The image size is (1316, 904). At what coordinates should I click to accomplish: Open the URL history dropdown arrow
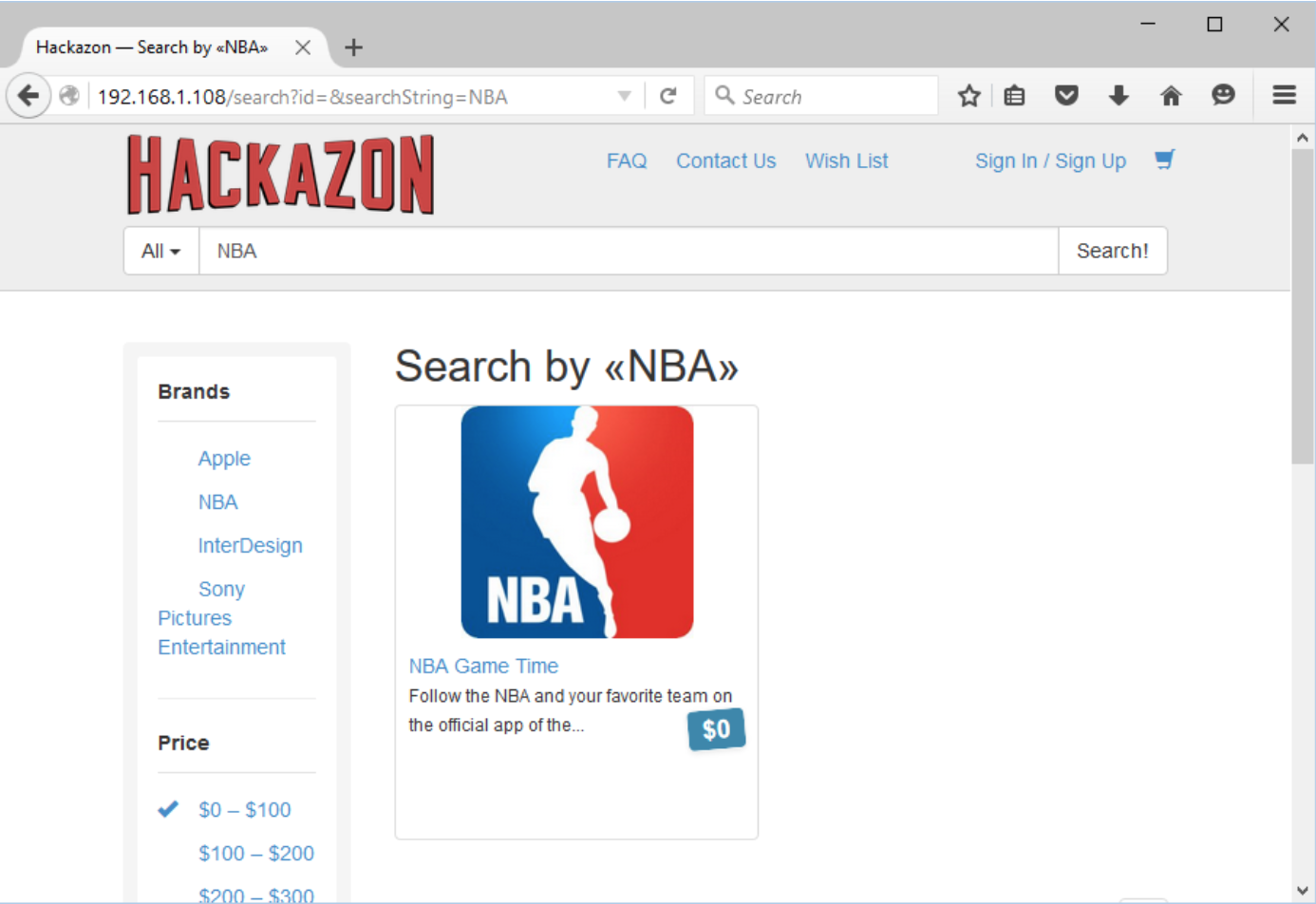click(x=624, y=96)
